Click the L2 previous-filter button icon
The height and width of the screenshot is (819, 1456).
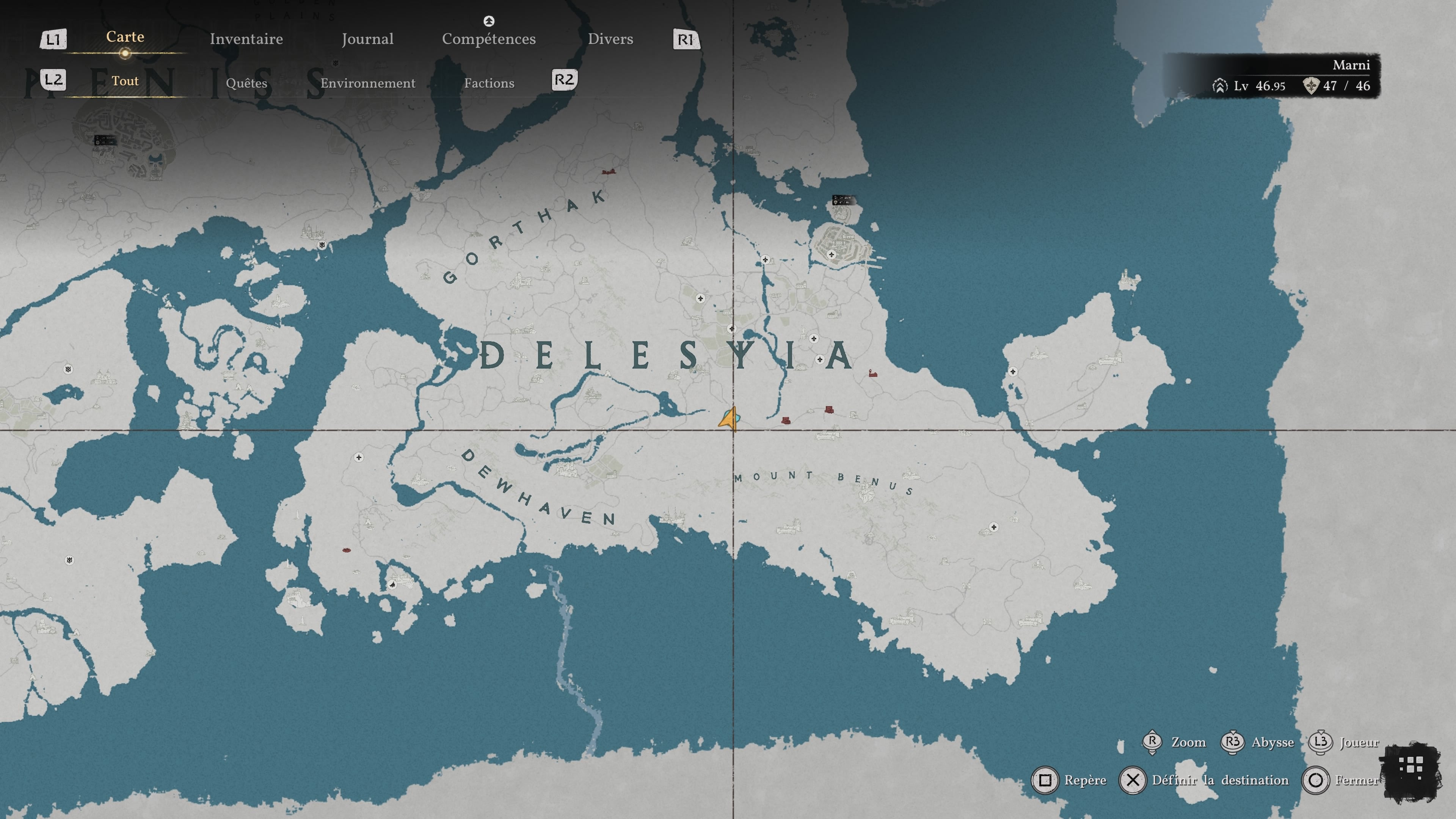[x=53, y=80]
